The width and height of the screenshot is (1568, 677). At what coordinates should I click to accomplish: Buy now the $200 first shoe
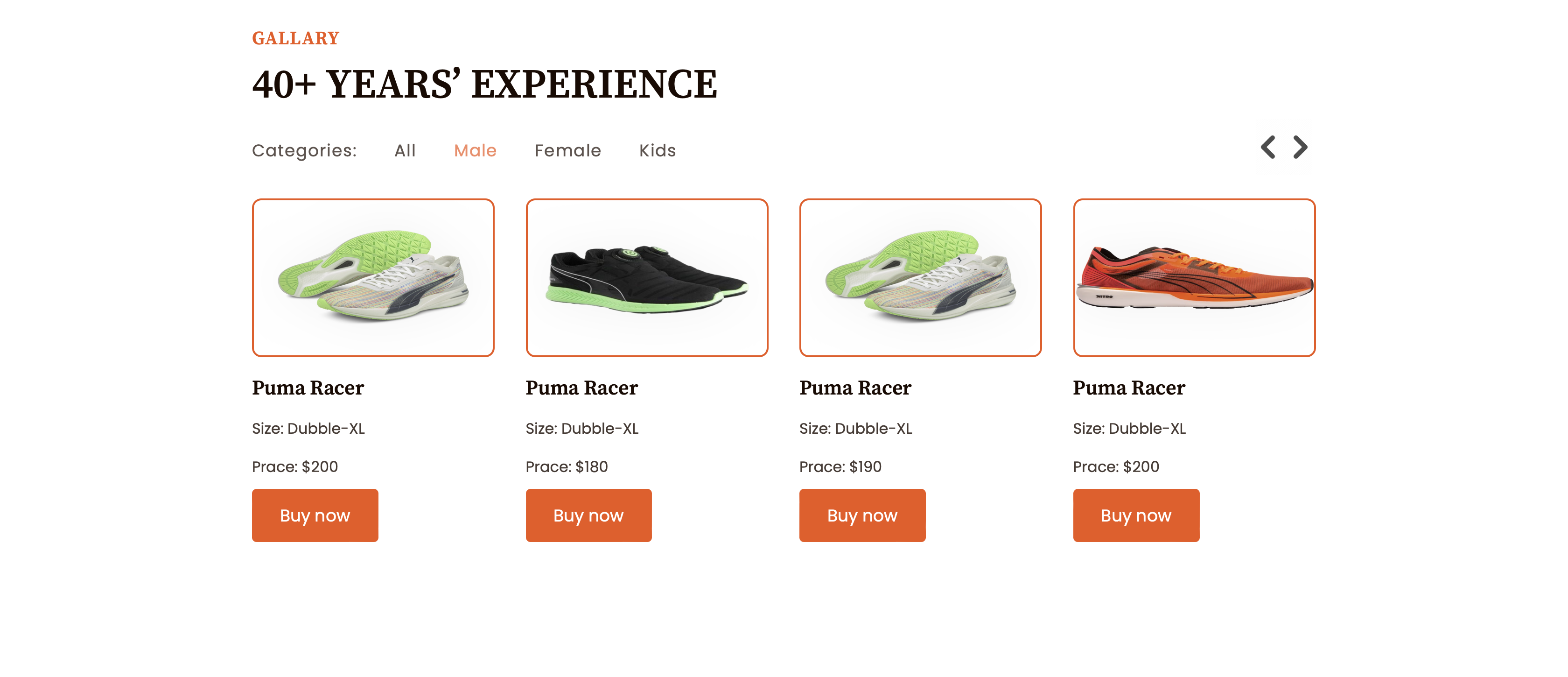[x=315, y=515]
